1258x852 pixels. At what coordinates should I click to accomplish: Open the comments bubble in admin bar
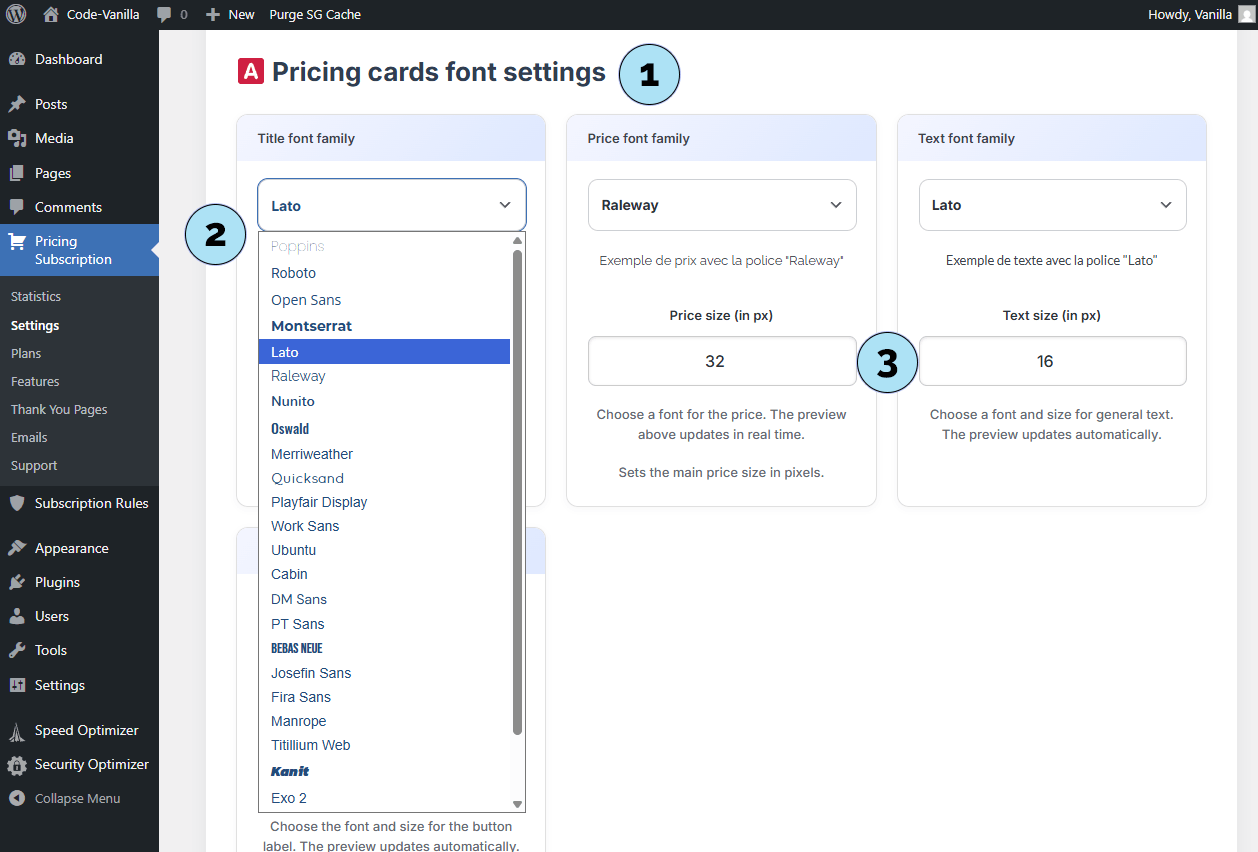[x=165, y=15]
